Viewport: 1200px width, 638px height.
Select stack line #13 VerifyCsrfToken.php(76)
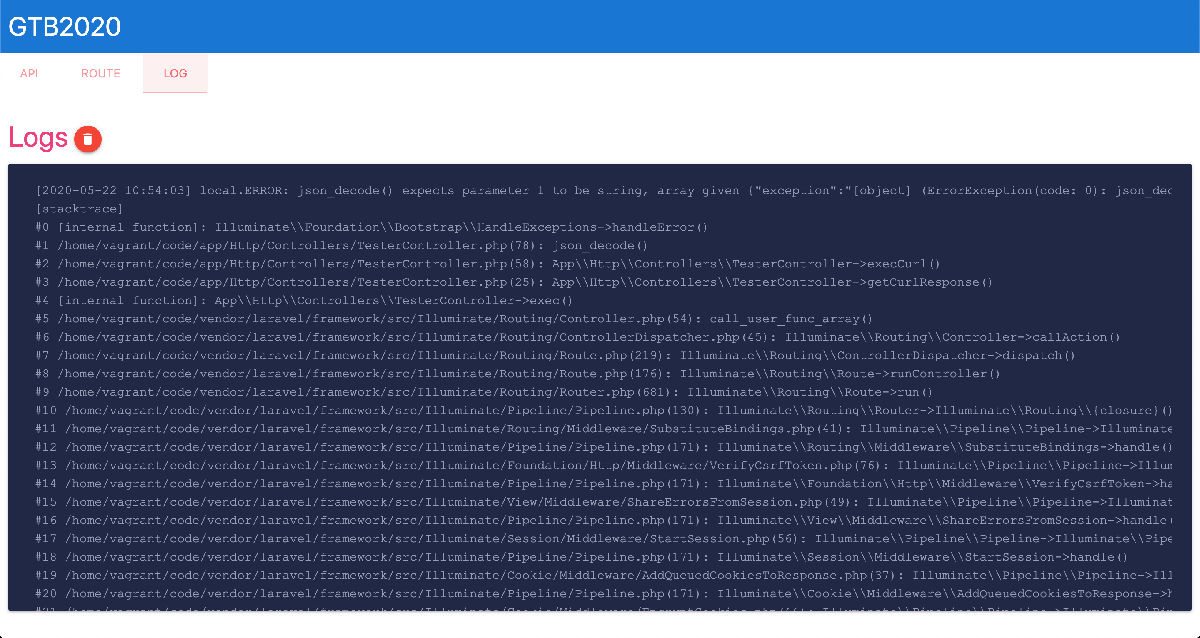pyautogui.click(x=600, y=465)
